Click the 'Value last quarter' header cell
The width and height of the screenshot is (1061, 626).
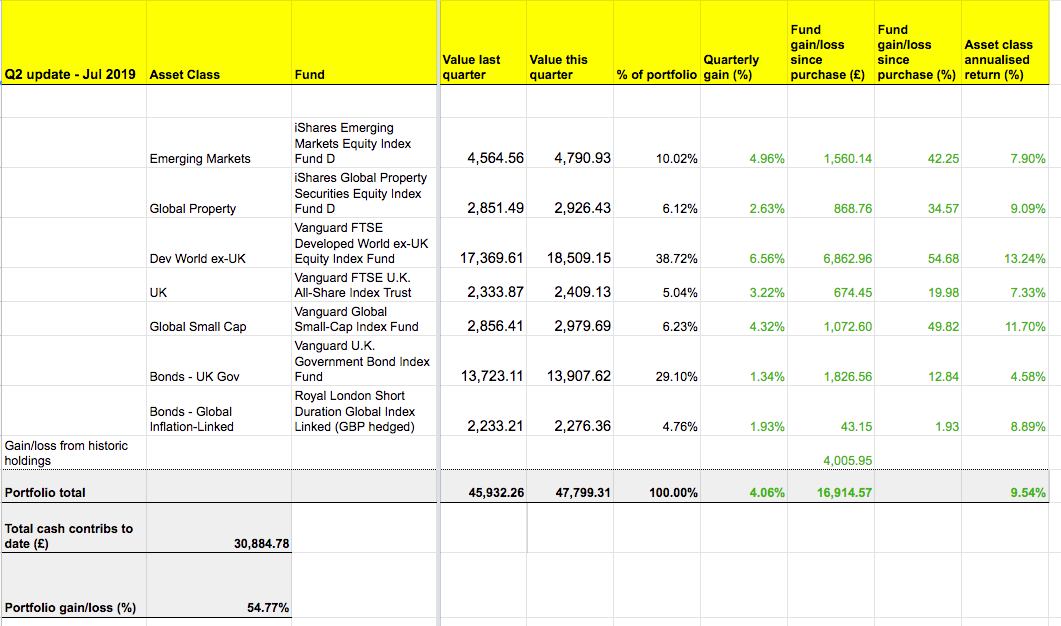point(471,66)
